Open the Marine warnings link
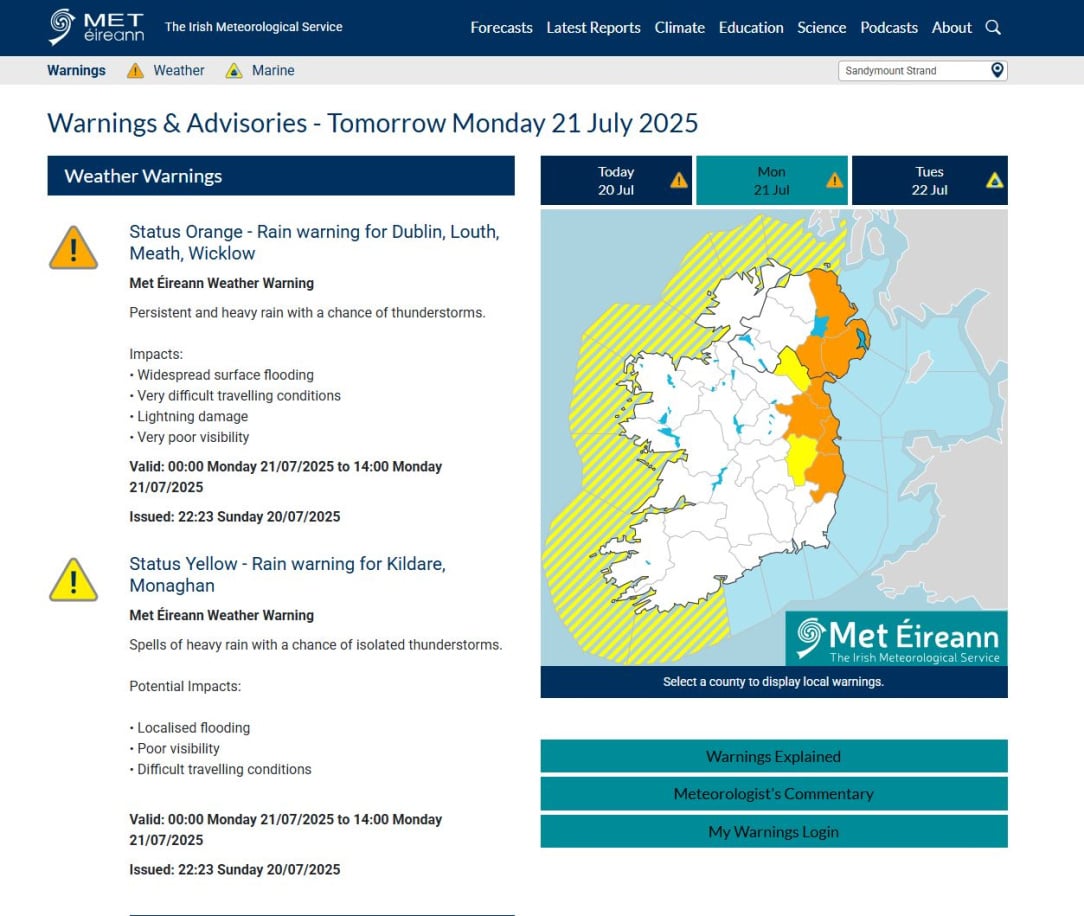The image size is (1084, 916). 272,71
